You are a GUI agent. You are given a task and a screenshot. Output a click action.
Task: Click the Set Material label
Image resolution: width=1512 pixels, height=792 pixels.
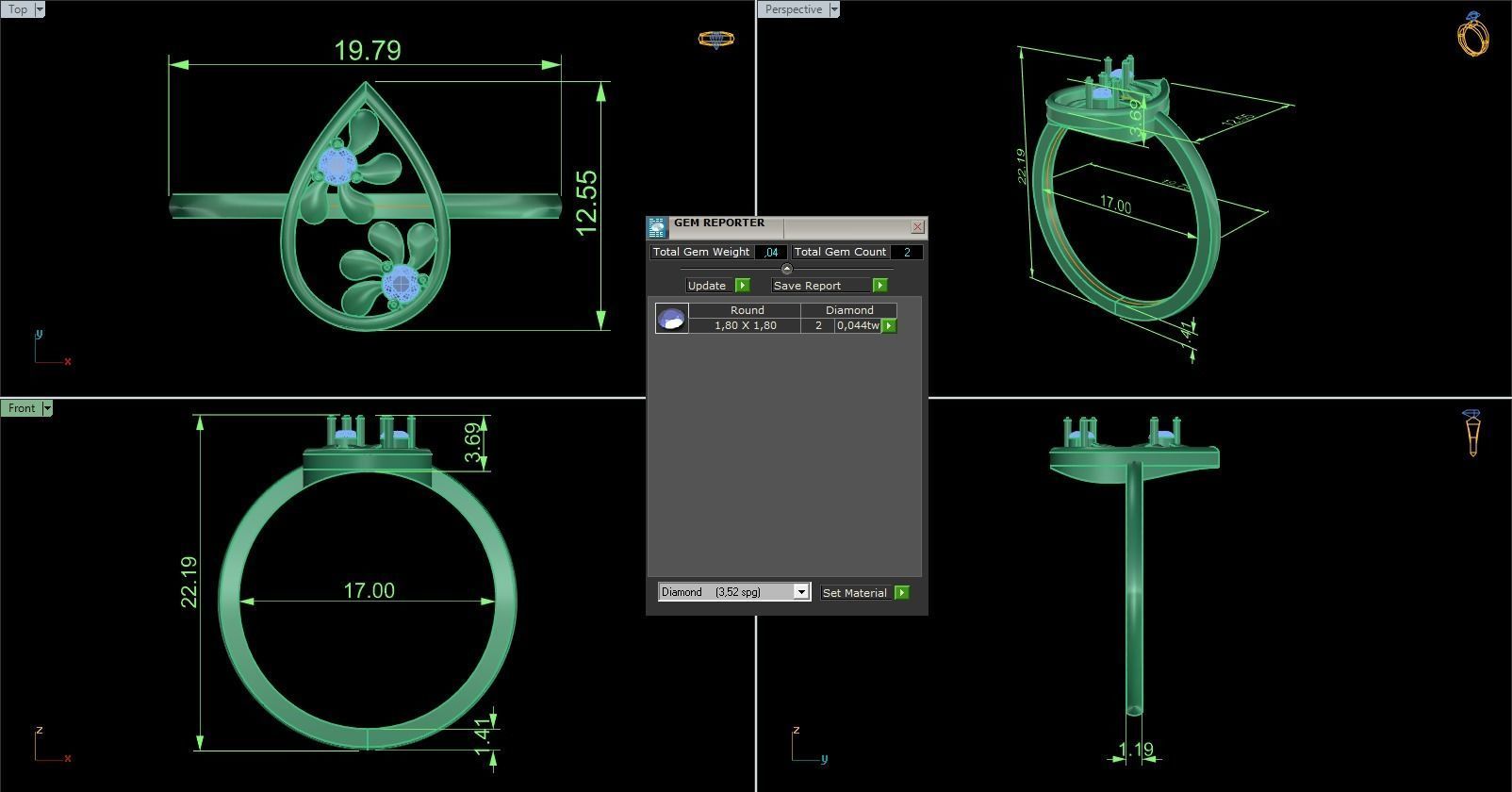pos(854,592)
